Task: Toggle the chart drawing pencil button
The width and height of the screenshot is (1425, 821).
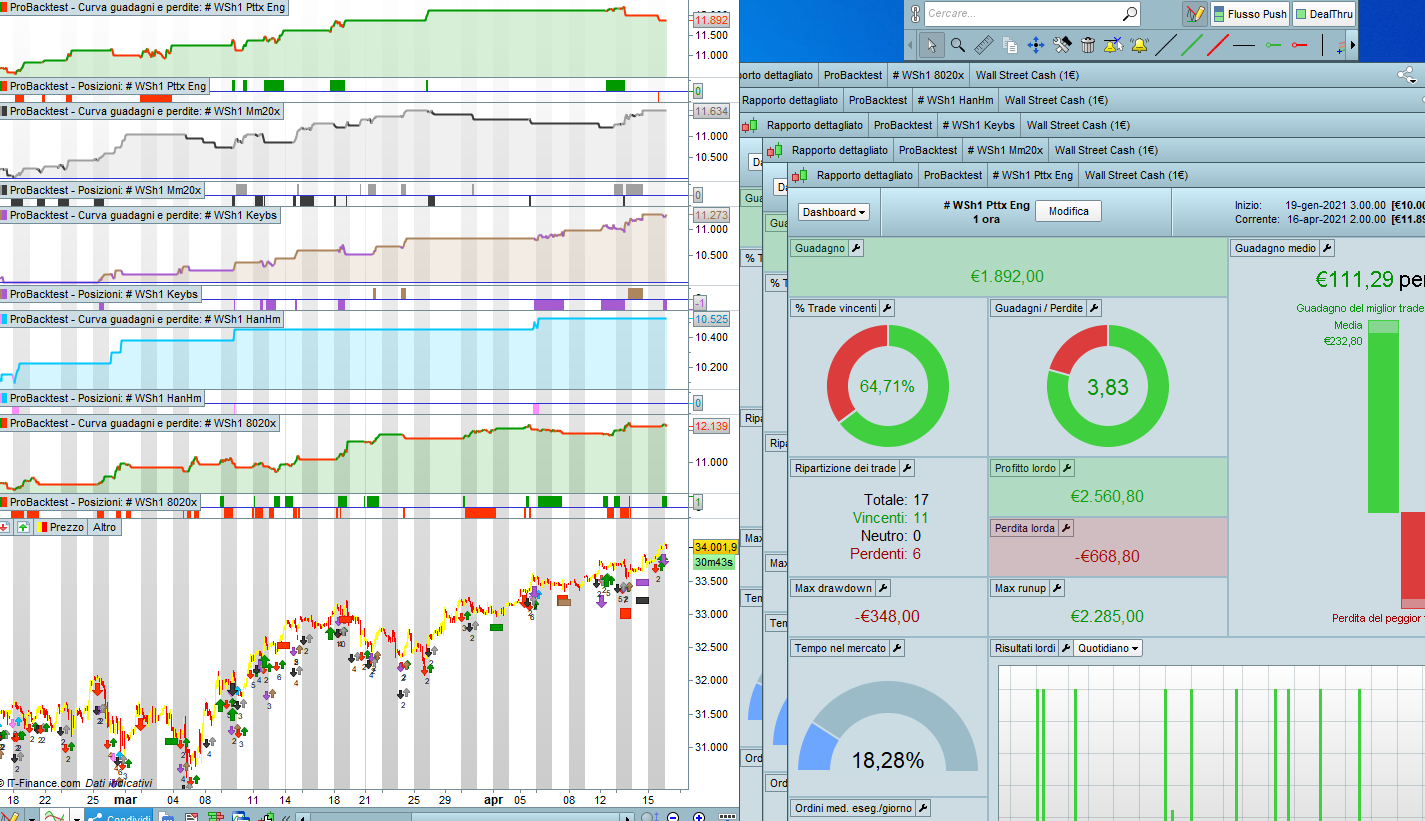Action: 1194,14
